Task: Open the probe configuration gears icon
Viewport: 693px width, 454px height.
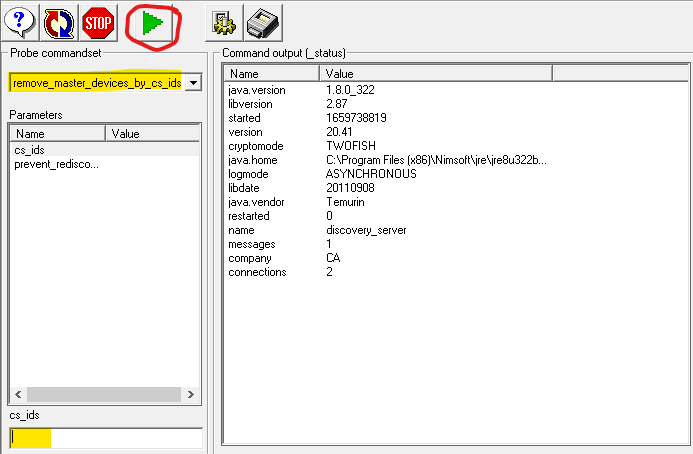Action: pos(222,22)
